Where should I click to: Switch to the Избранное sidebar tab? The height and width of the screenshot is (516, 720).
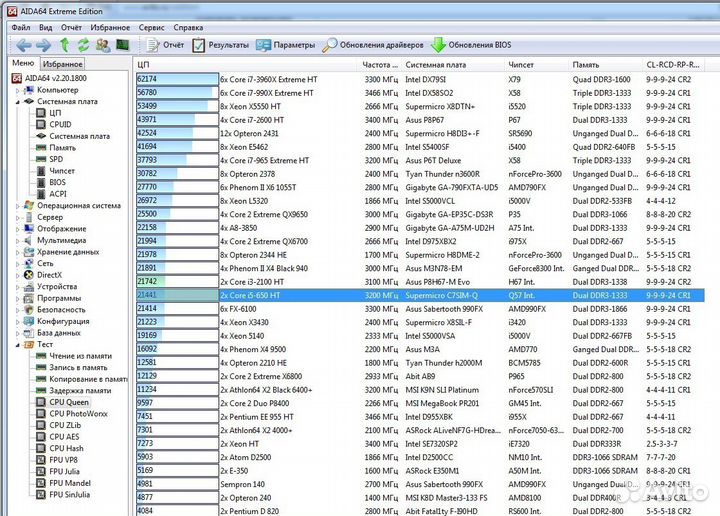click(62, 64)
